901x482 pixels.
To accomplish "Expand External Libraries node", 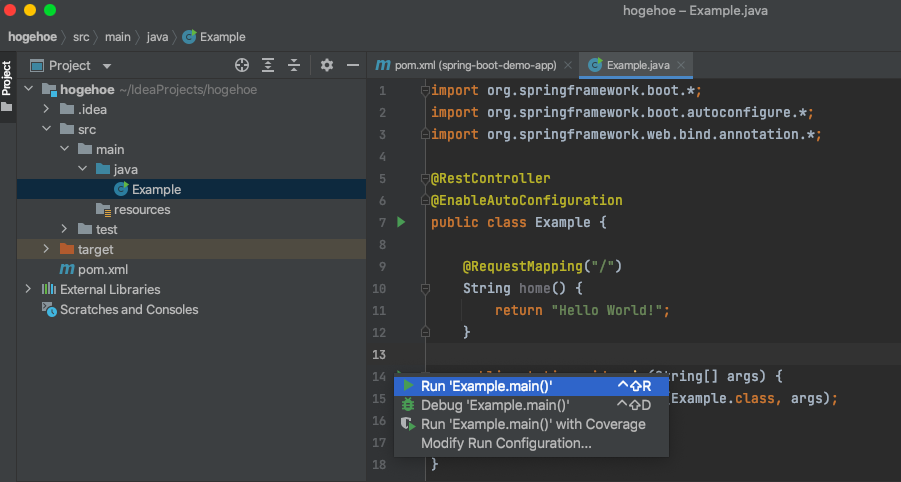I will (28, 289).
